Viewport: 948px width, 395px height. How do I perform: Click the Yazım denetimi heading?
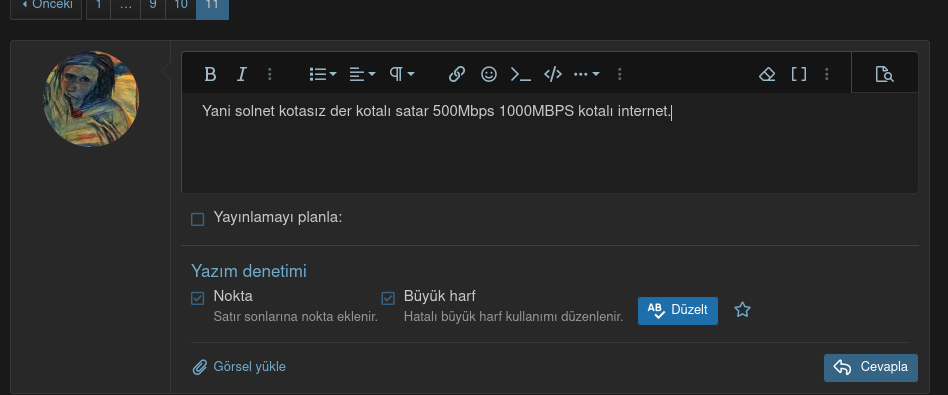click(249, 271)
